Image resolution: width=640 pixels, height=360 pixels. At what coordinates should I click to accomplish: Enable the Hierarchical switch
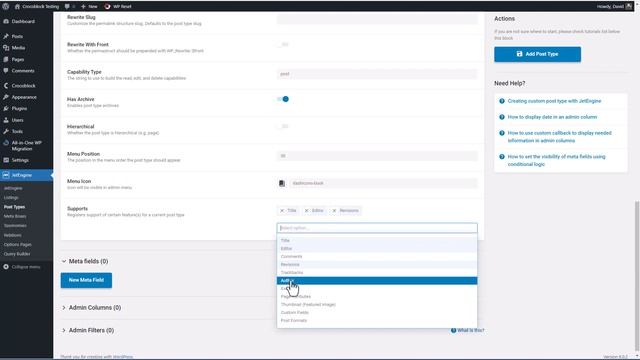point(283,127)
